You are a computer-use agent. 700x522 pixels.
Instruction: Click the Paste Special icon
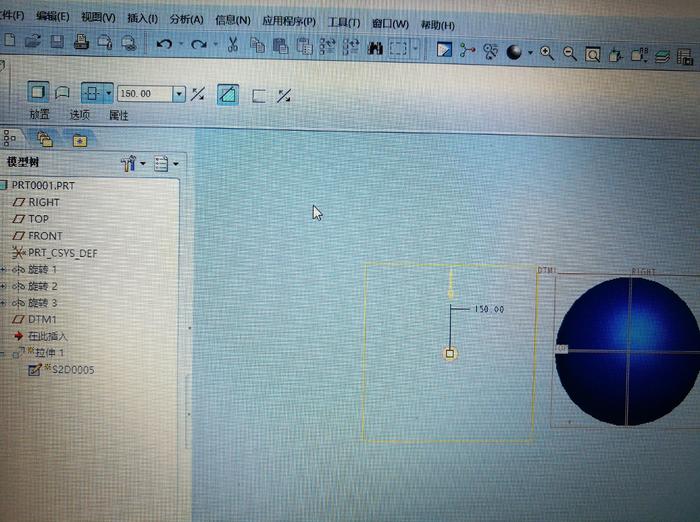pyautogui.click(x=304, y=46)
